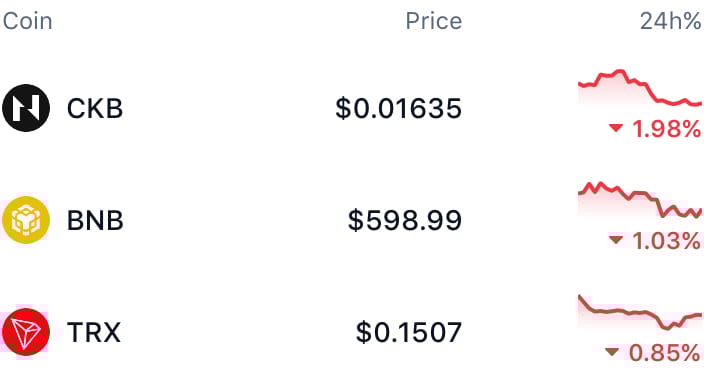
Task: Click the TRX price $0.1507
Action: click(x=409, y=332)
